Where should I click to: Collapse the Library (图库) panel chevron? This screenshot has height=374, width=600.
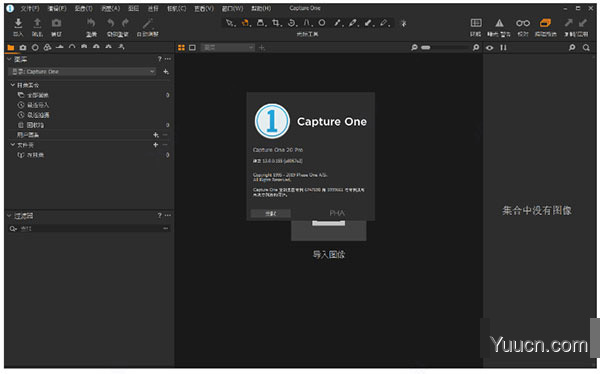pyautogui.click(x=10, y=59)
